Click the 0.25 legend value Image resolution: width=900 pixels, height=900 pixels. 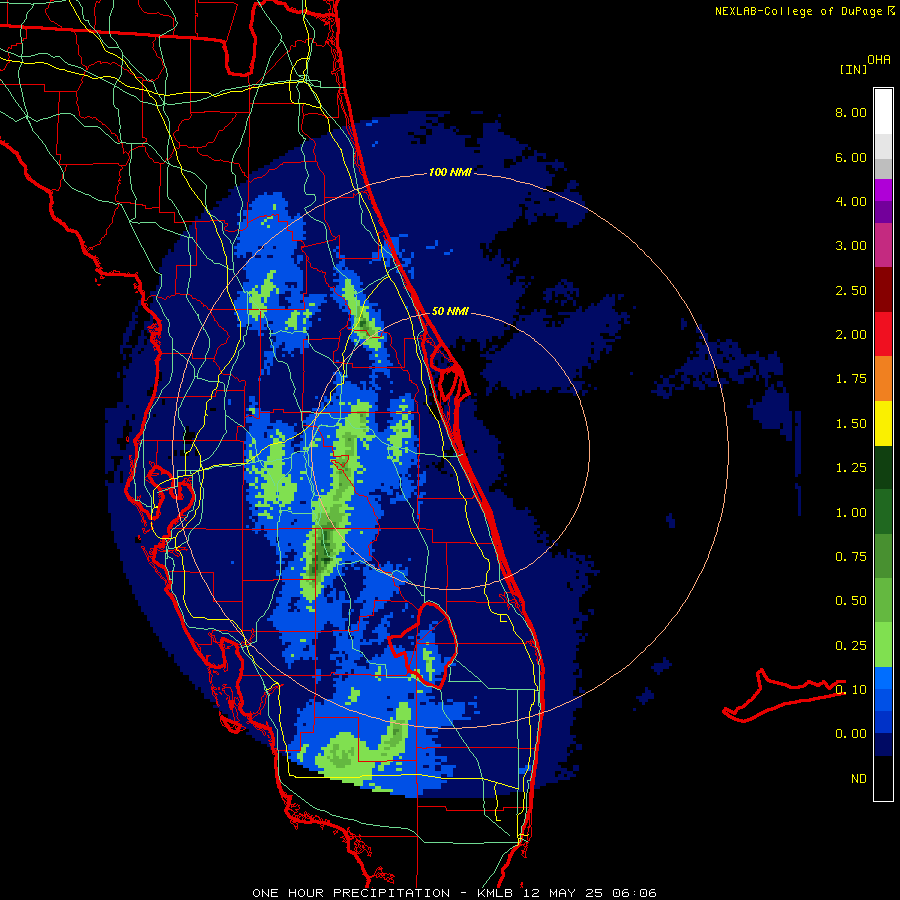(x=851, y=646)
